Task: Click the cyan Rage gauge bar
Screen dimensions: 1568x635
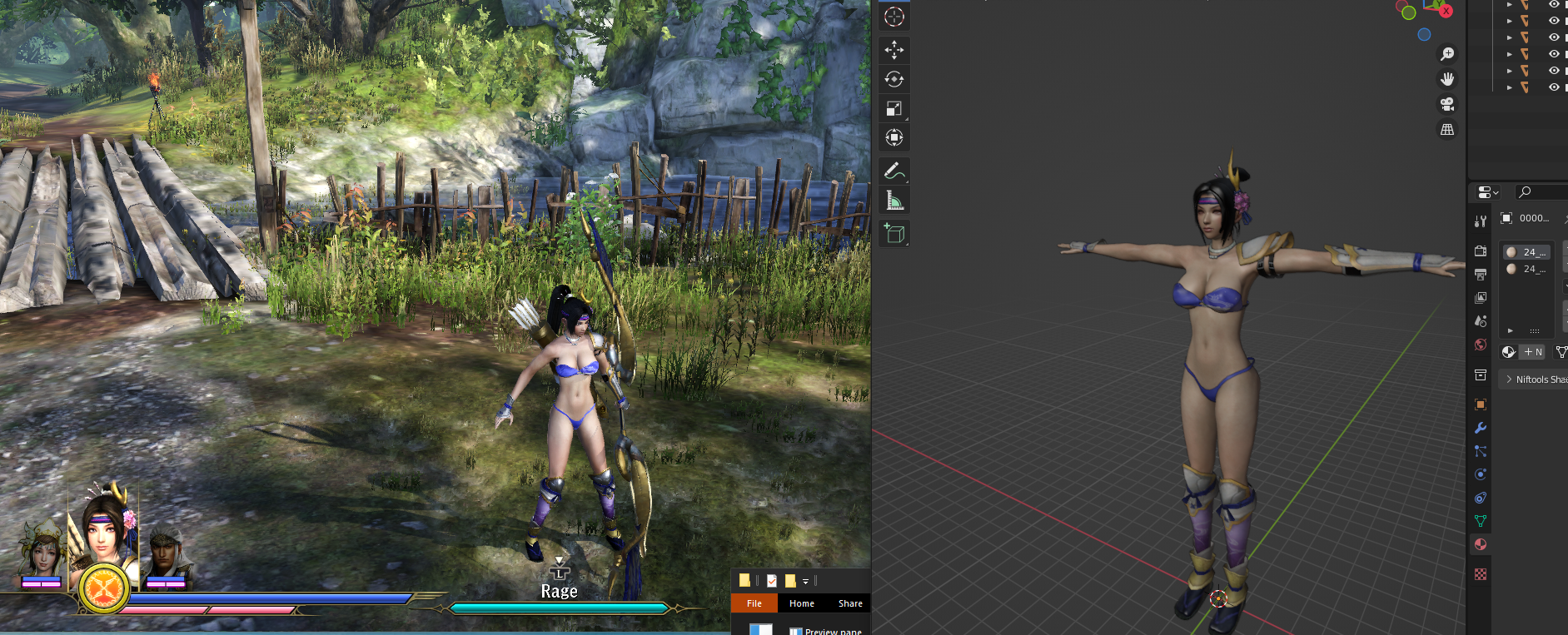Action: tap(560, 608)
